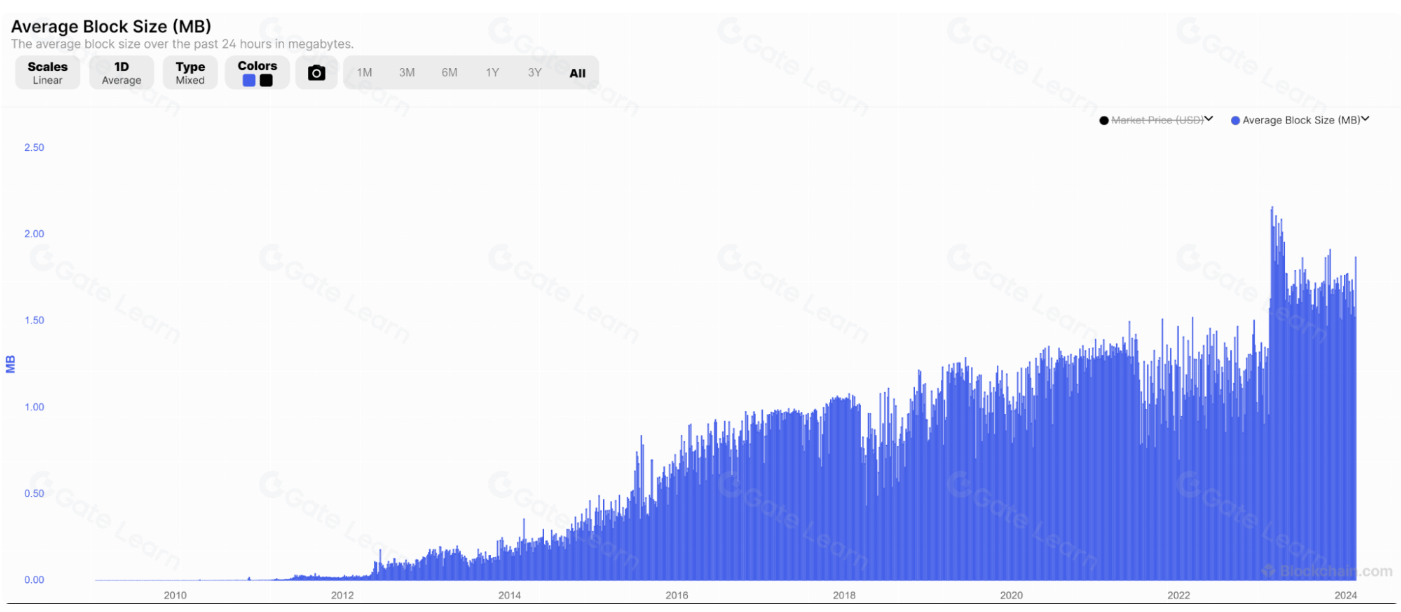Viewport: 1401px width, 612px height.
Task: Switch to the 3Y time range
Action: pyautogui.click(x=535, y=73)
